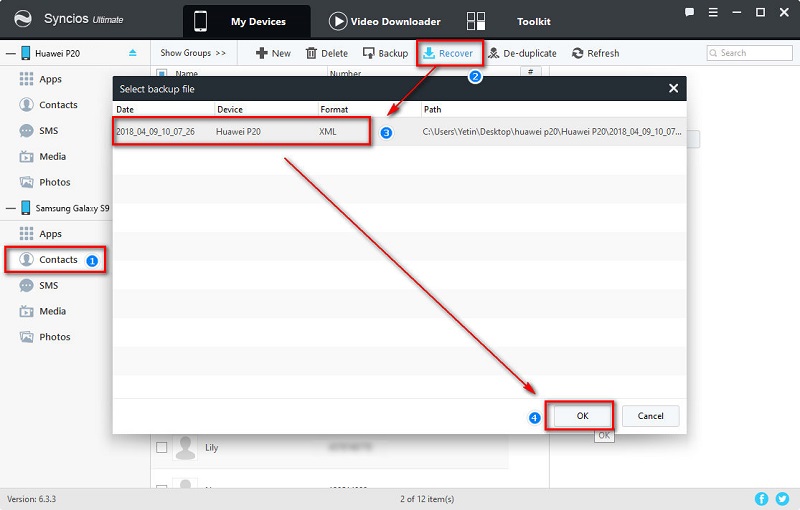Toggle the select-all checkbox beside Name header
Viewport: 800px width, 510px height.
tap(162, 73)
